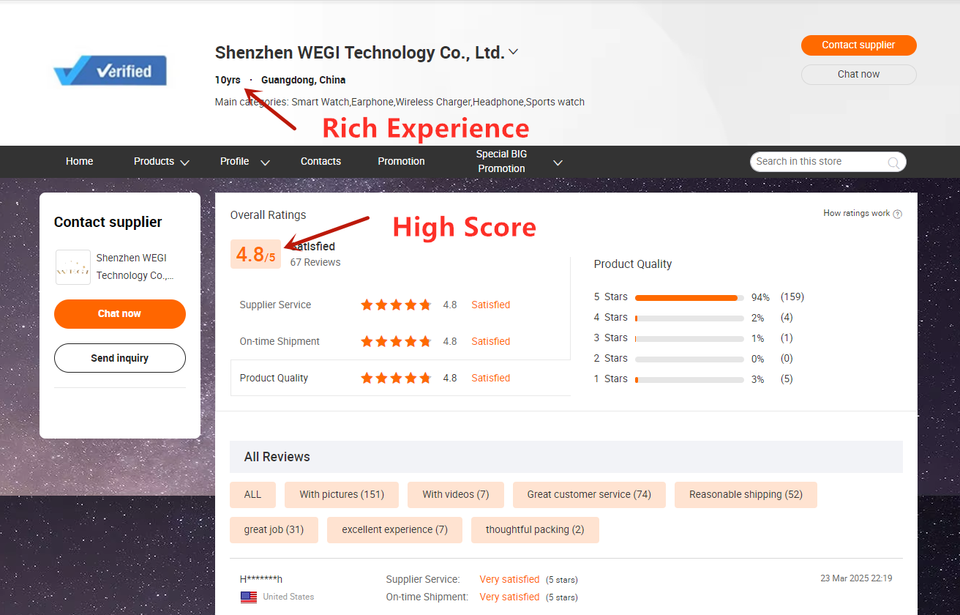
Task: Click the Product Quality rating row
Action: click(x=400, y=378)
